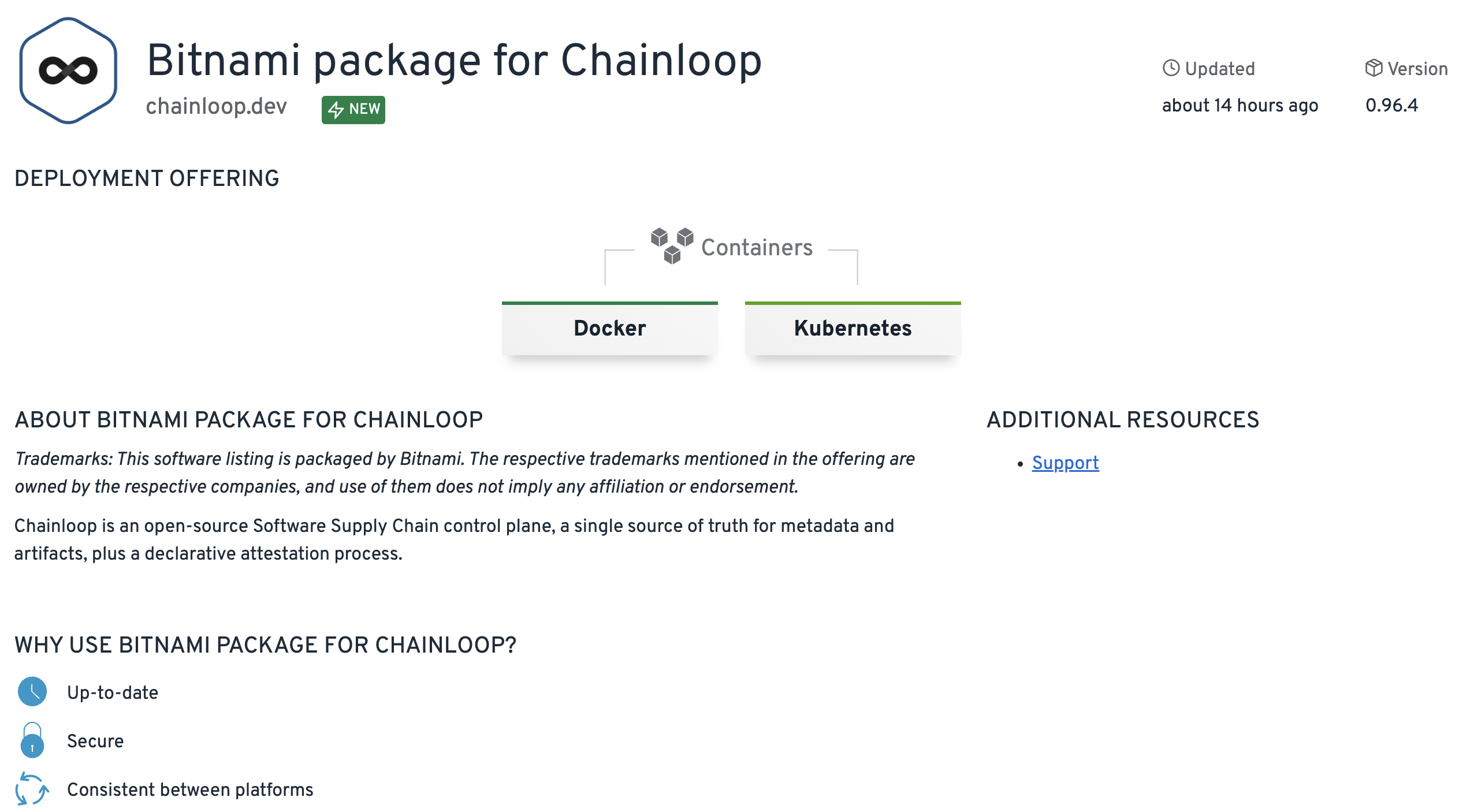Screen dimensions: 1459x812
Task: Select the Docker deployment option
Action: (609, 328)
